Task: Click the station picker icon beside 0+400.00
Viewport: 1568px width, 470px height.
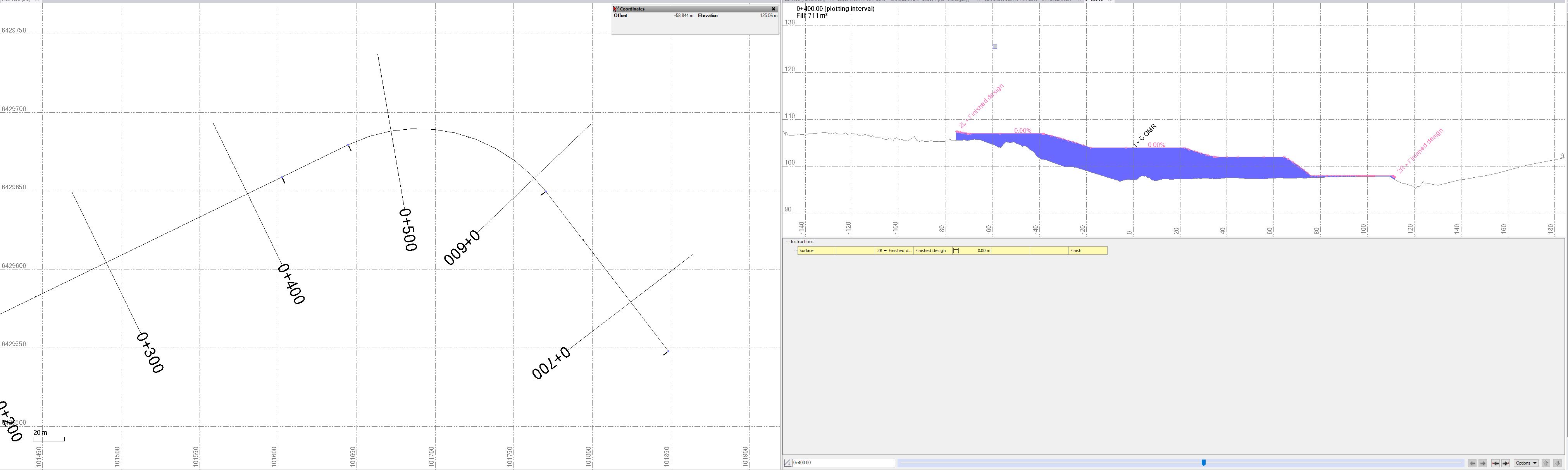Action: pyautogui.click(x=787, y=463)
